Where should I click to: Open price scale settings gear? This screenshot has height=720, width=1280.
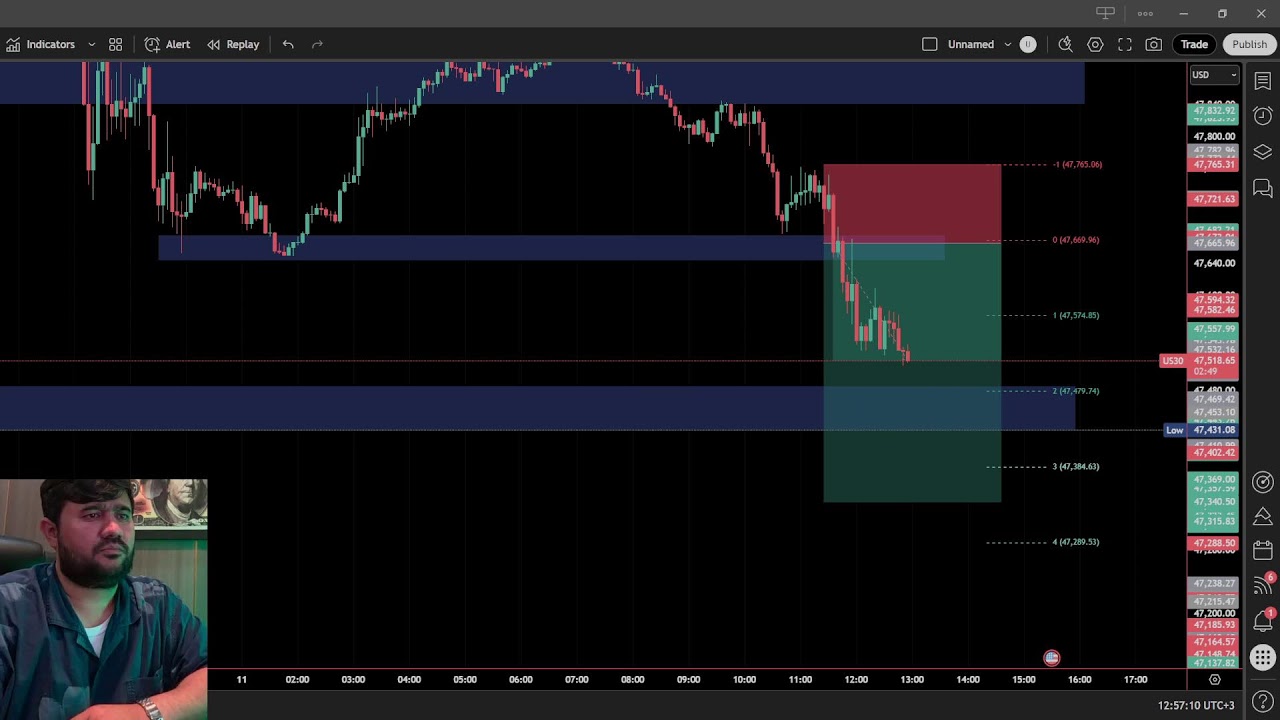coord(1215,680)
